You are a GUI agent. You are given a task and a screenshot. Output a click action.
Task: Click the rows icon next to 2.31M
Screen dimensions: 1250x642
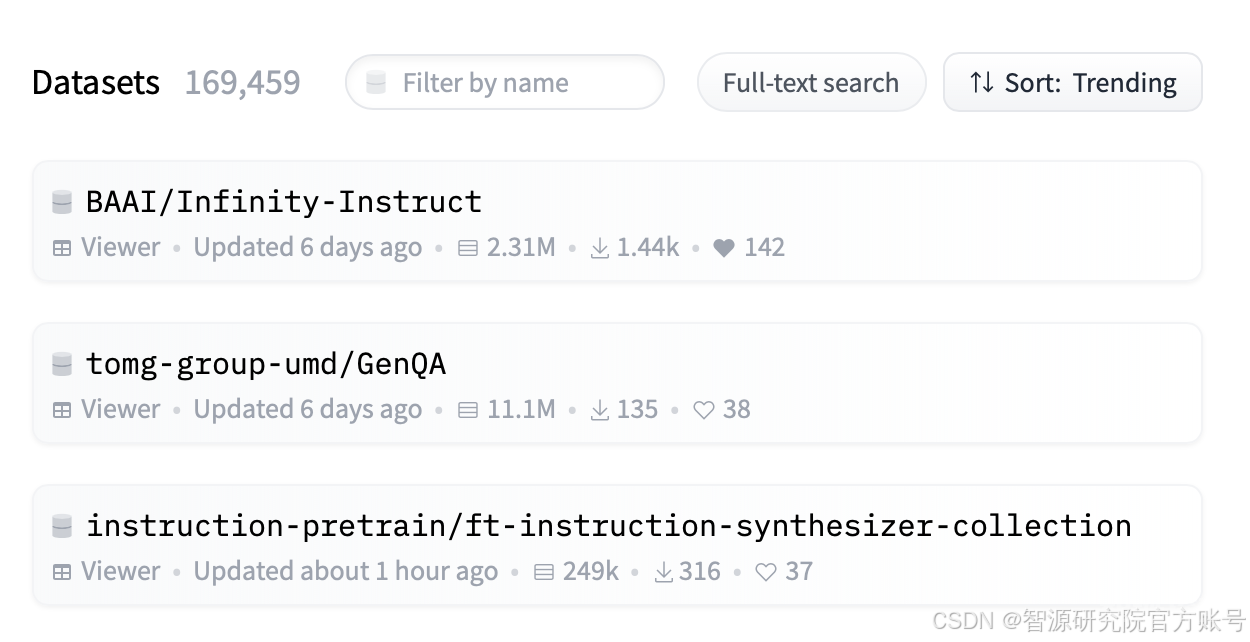pyautogui.click(x=468, y=248)
